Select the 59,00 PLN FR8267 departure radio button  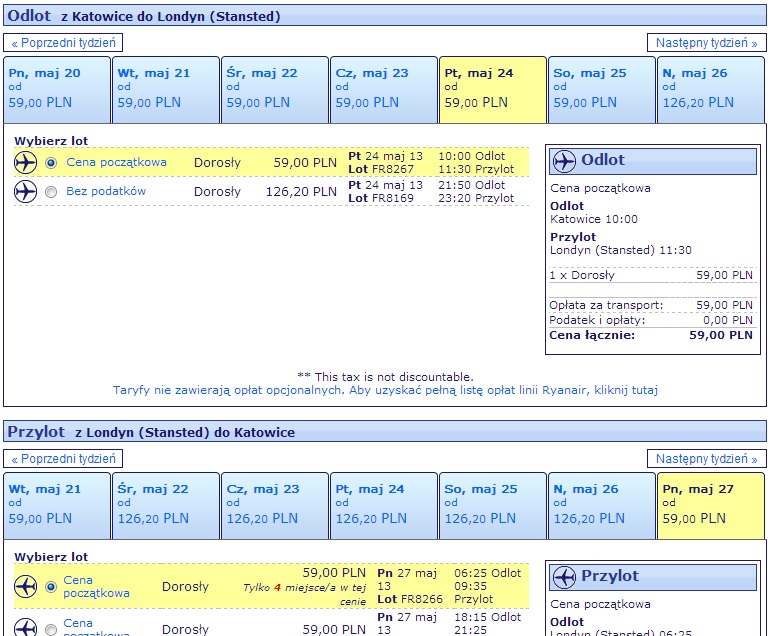tap(51, 163)
